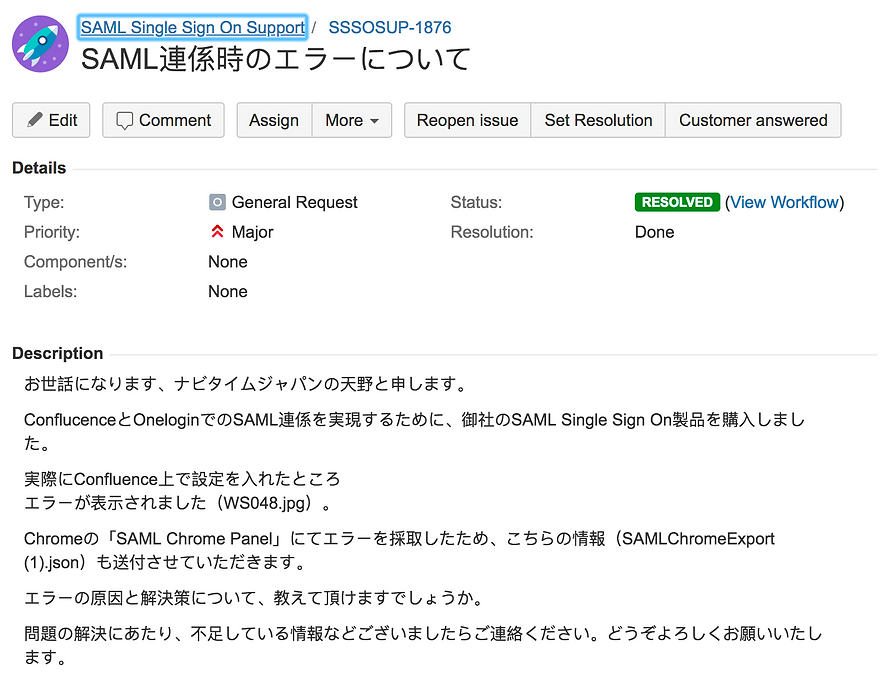Image resolution: width=888 pixels, height=699 pixels.
Task: Open the SAML Single Sign On Support project link
Action: [193, 27]
